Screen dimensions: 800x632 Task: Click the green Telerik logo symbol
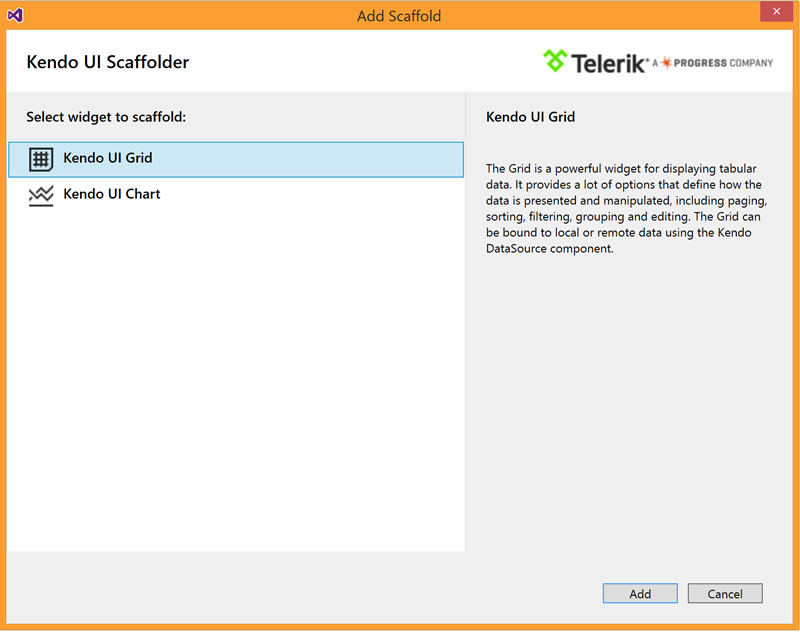555,61
